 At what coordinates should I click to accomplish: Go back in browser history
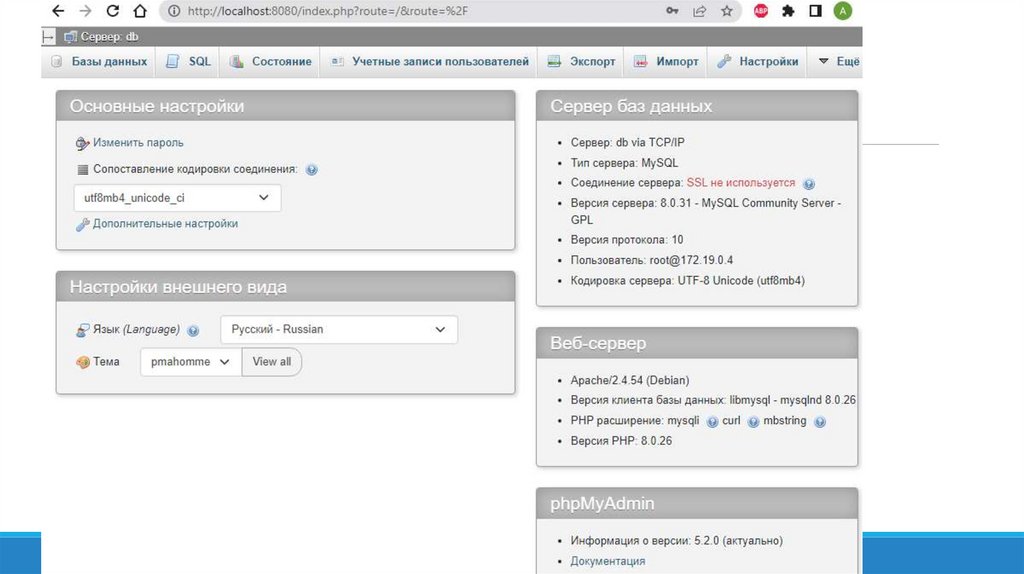pyautogui.click(x=58, y=11)
